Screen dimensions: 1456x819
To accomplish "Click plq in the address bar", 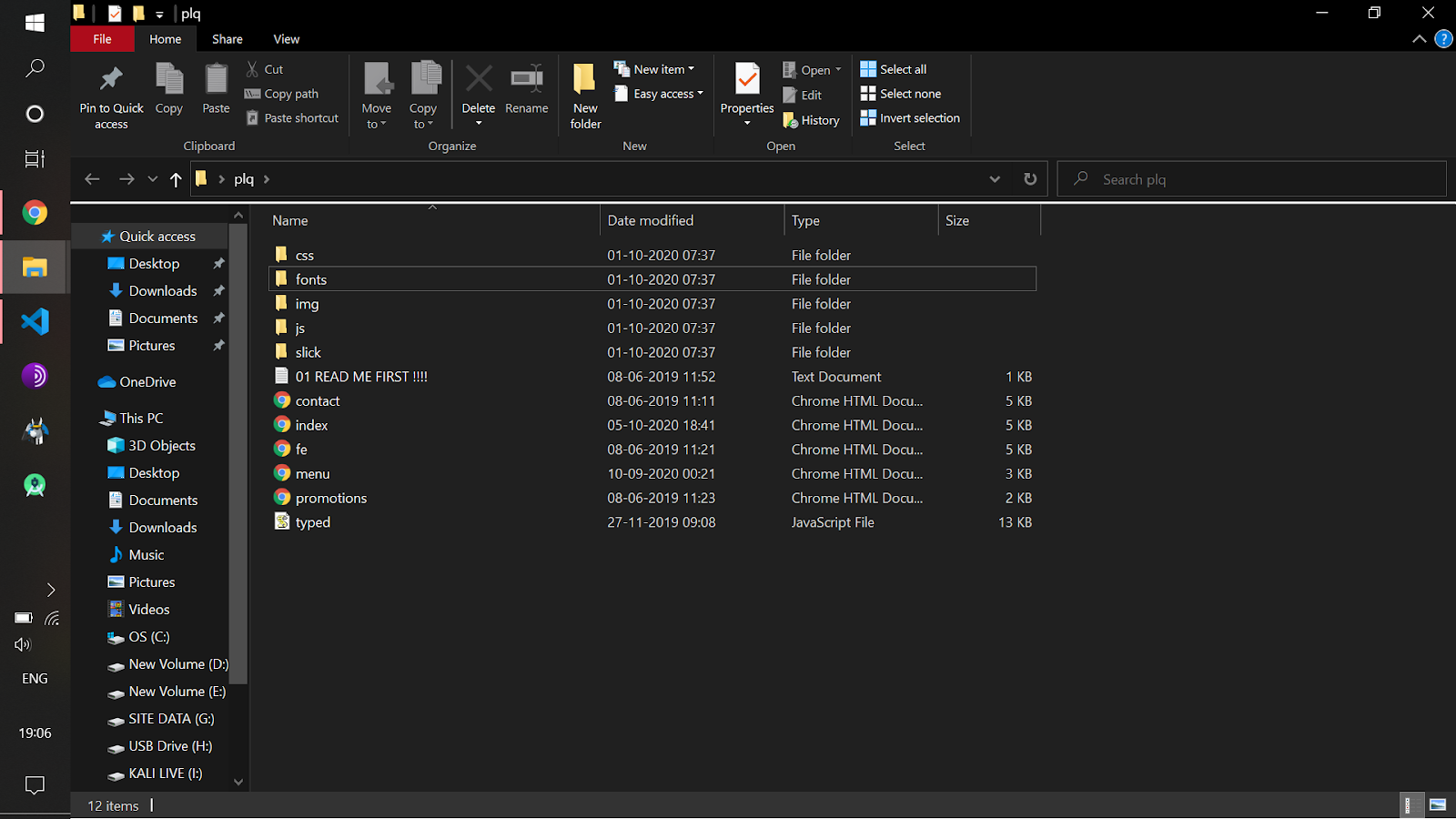I will [244, 179].
